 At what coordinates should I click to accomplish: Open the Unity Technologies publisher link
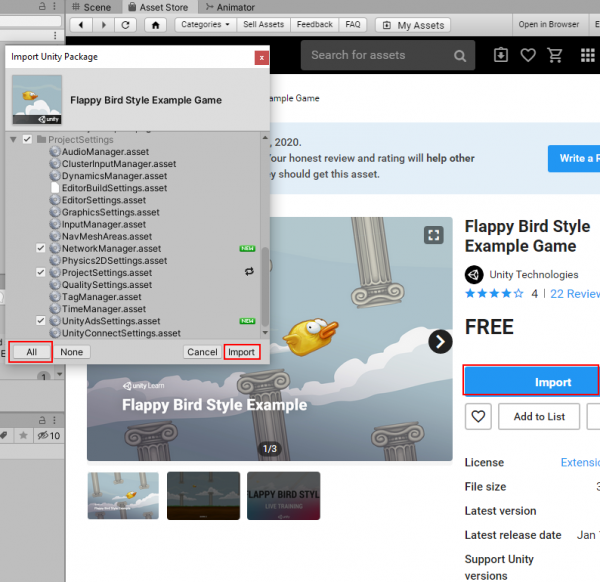pyautogui.click(x=533, y=274)
